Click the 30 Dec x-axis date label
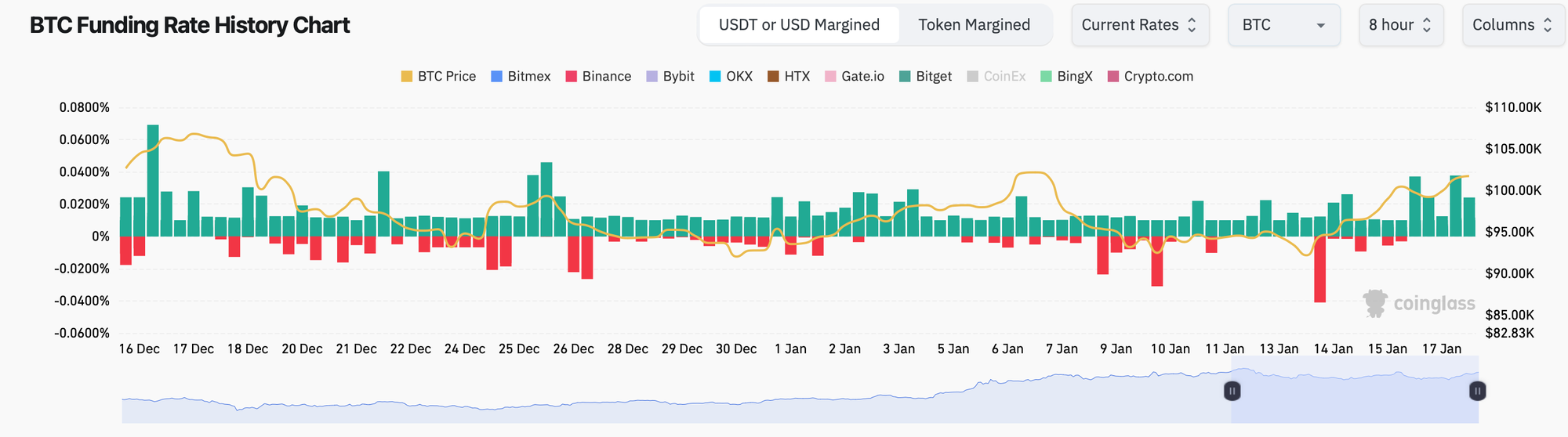The image size is (1568, 437). (x=736, y=349)
